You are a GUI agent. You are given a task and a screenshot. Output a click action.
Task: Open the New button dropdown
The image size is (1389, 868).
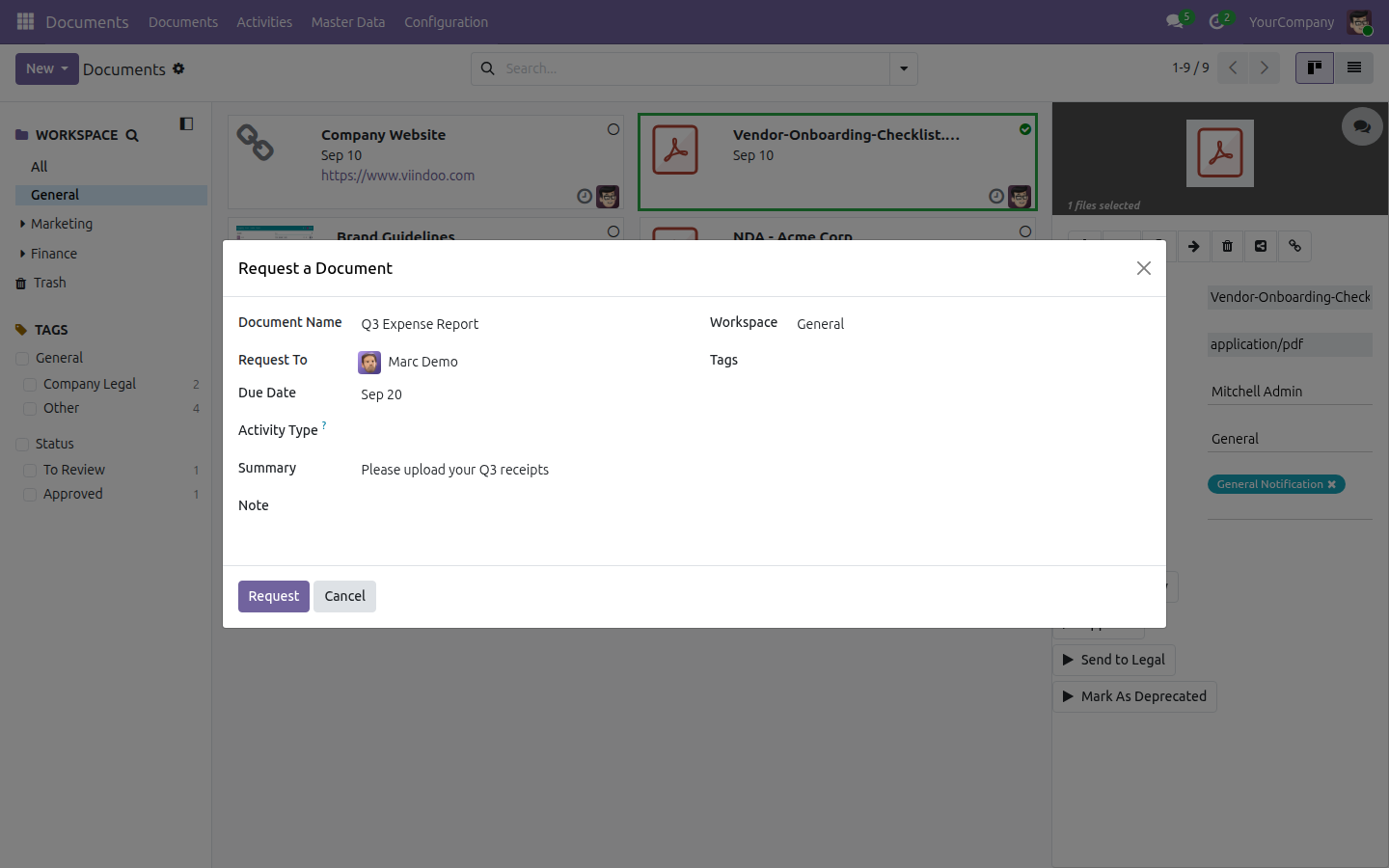point(47,68)
